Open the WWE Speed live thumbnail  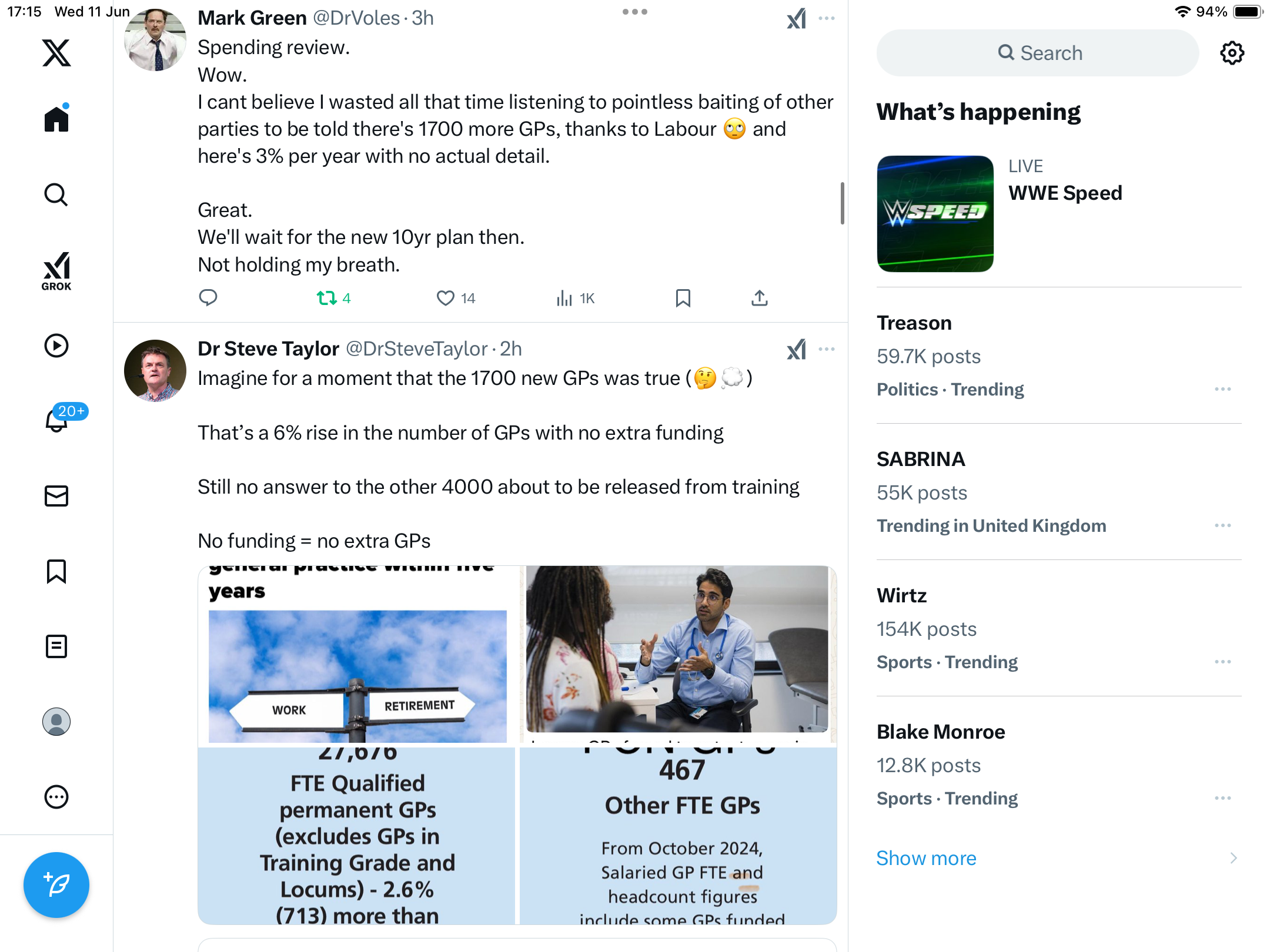click(x=935, y=214)
